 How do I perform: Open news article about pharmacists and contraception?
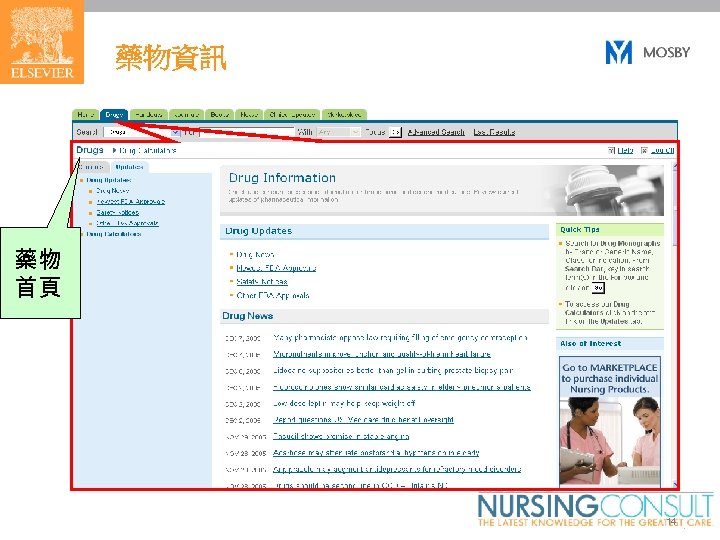tap(400, 338)
